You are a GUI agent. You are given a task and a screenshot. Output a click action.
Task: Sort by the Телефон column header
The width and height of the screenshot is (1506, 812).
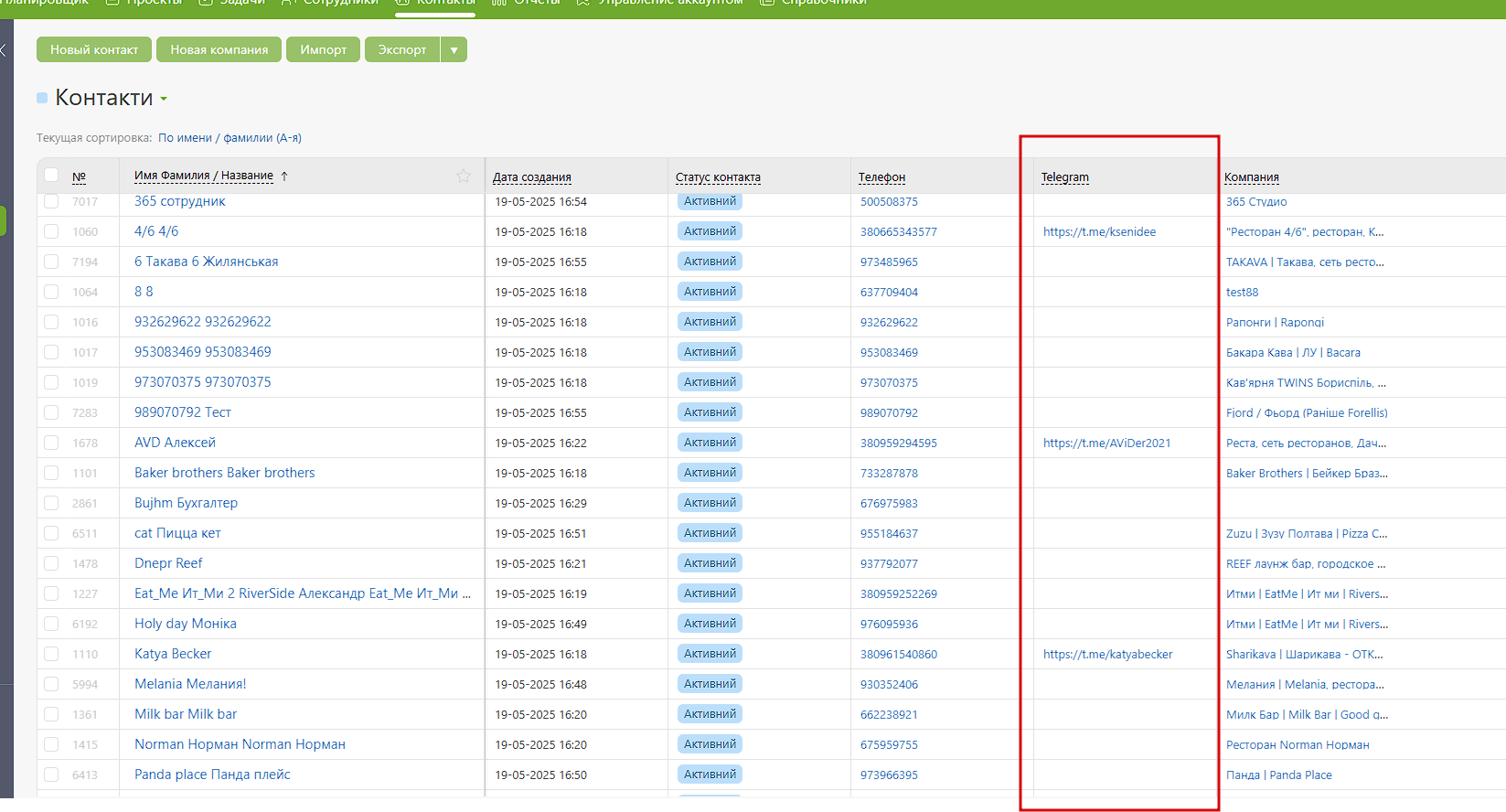[881, 177]
